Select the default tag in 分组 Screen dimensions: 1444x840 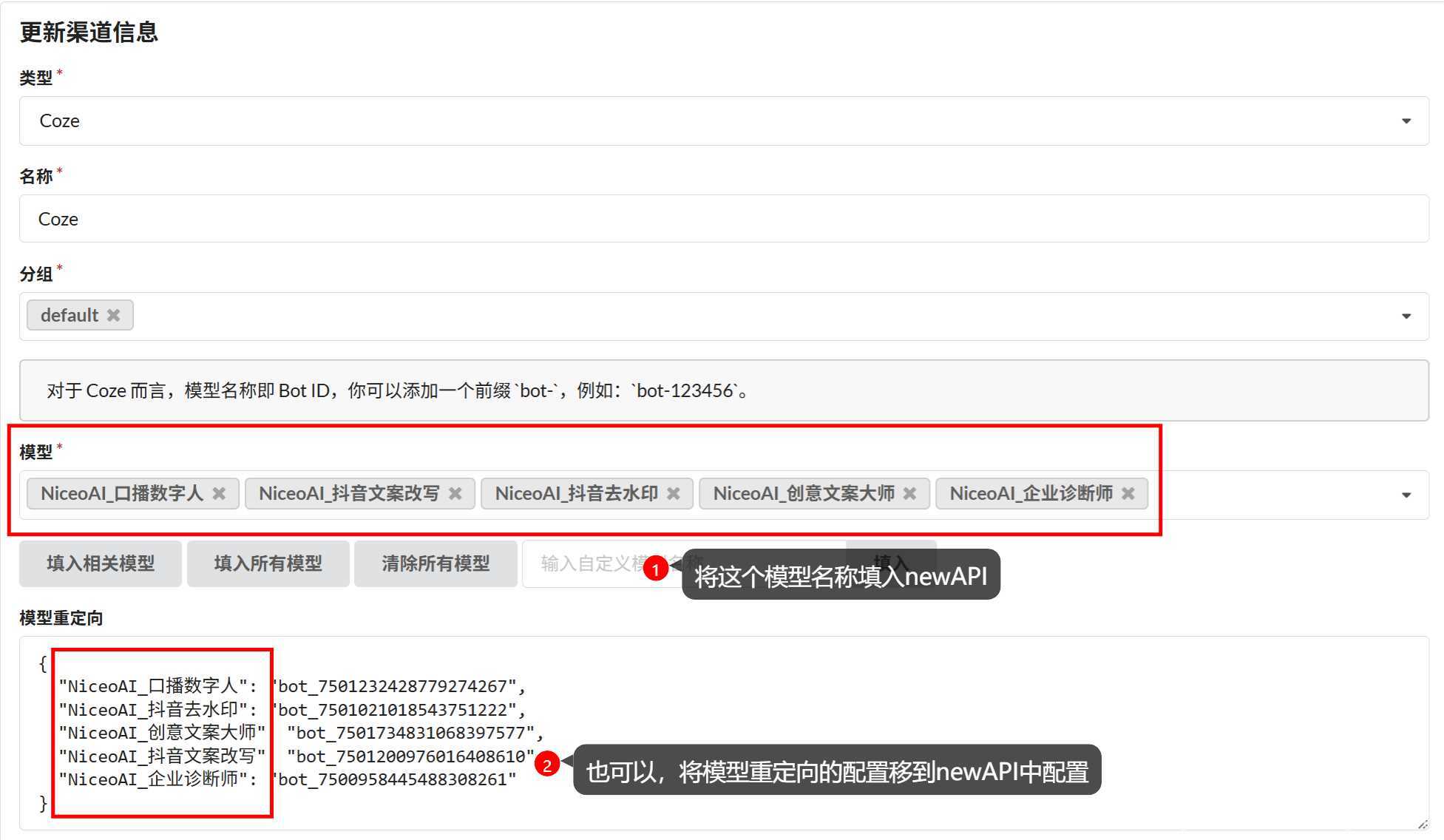[x=80, y=315]
